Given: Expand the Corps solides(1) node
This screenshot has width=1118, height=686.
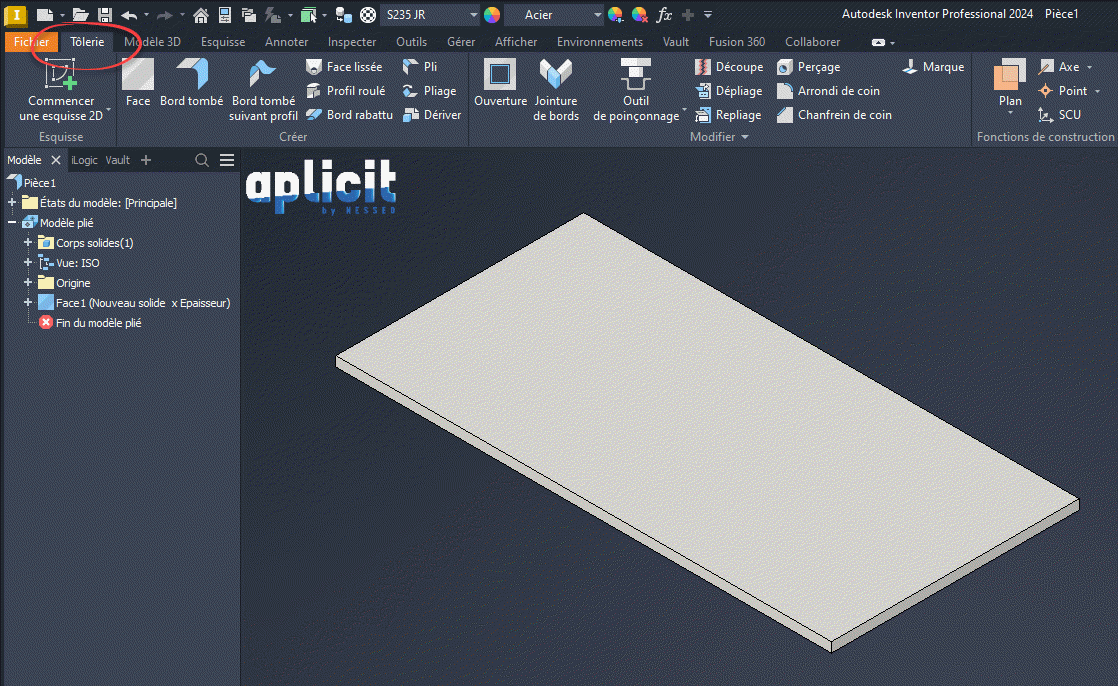Looking at the screenshot, I should (x=28, y=243).
